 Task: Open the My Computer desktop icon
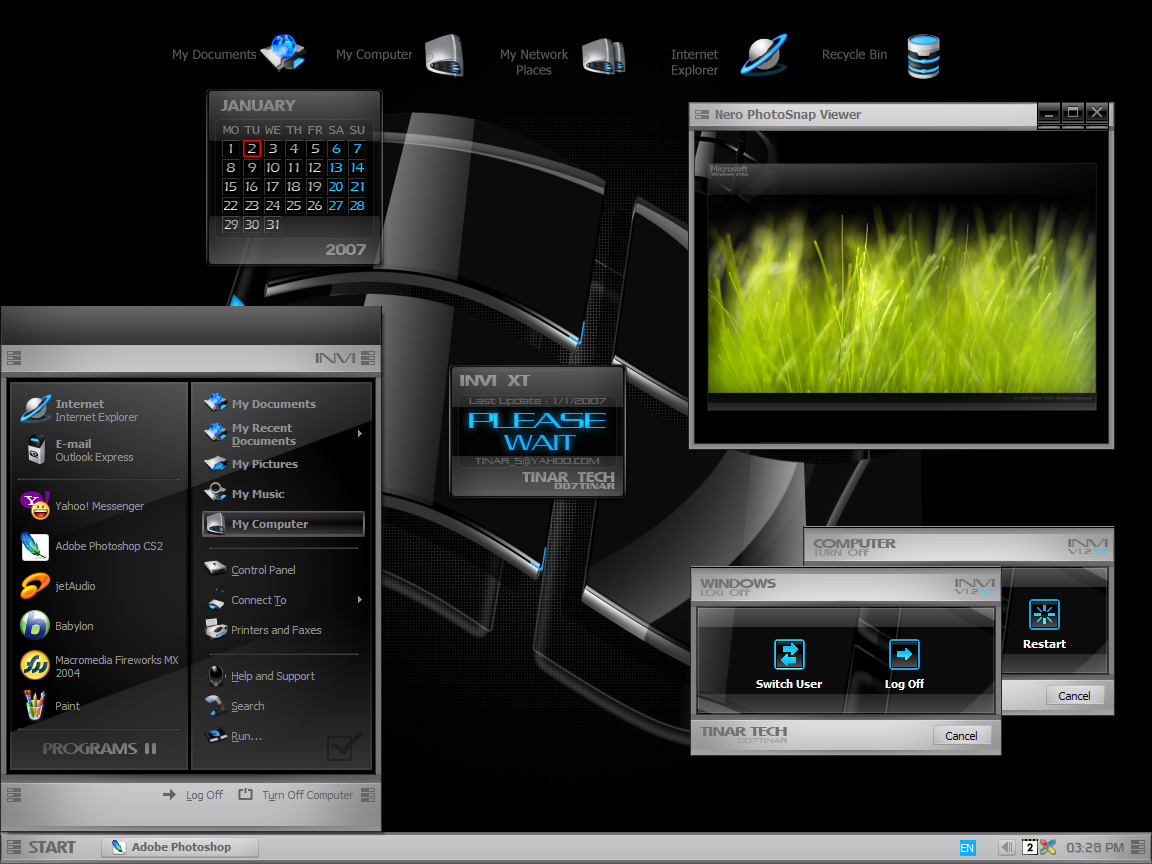[443, 55]
